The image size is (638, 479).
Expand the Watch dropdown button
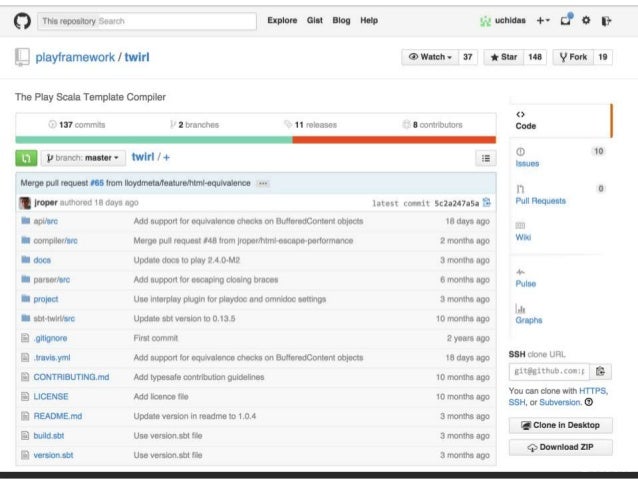click(x=430, y=57)
